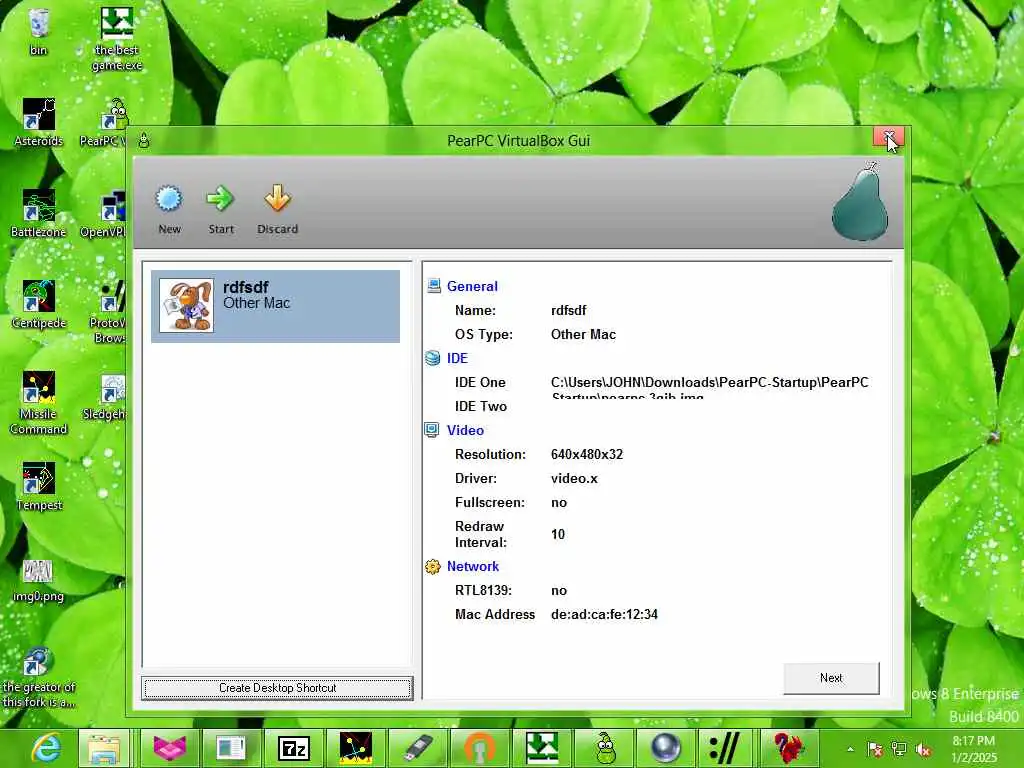Screen dimensions: 1024x768
Task: Click the Redraw Interval value 10
Action: (558, 534)
